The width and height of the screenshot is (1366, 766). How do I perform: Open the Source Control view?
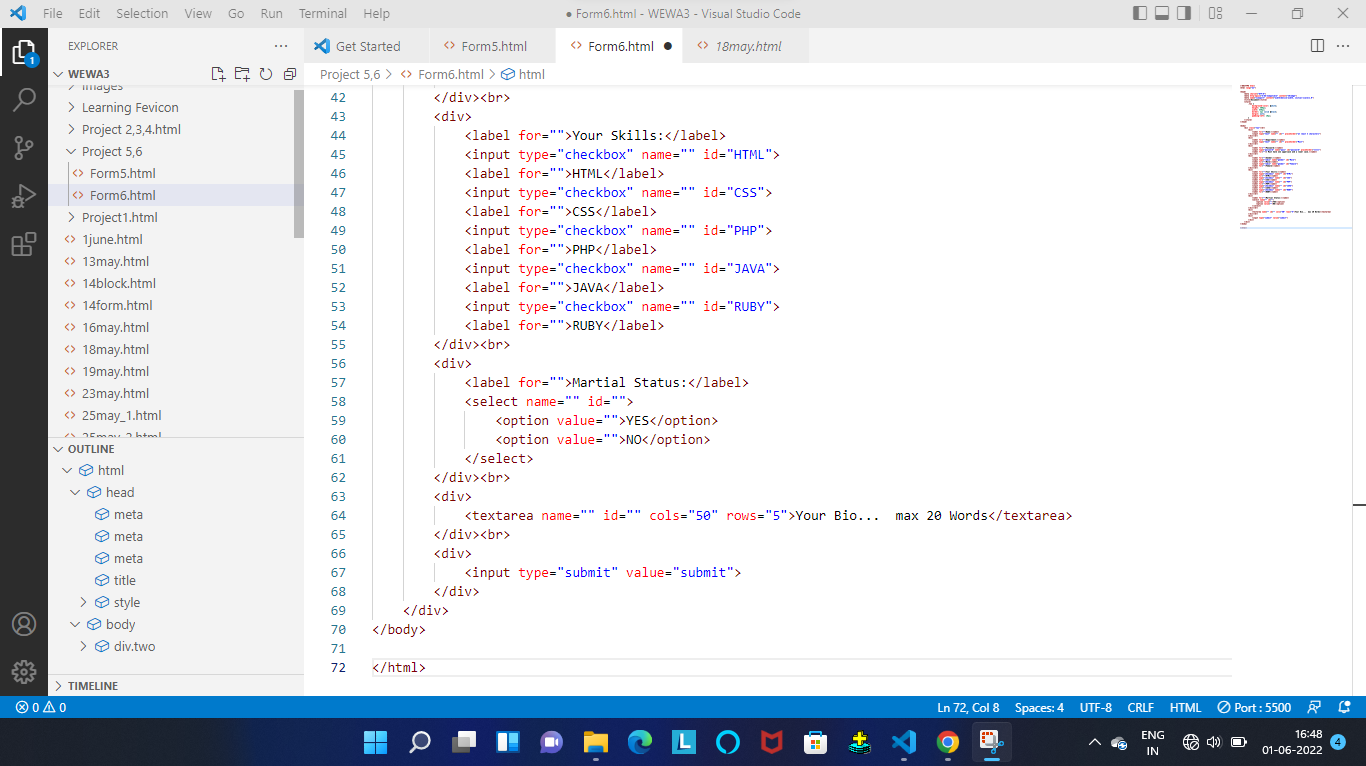click(24, 148)
